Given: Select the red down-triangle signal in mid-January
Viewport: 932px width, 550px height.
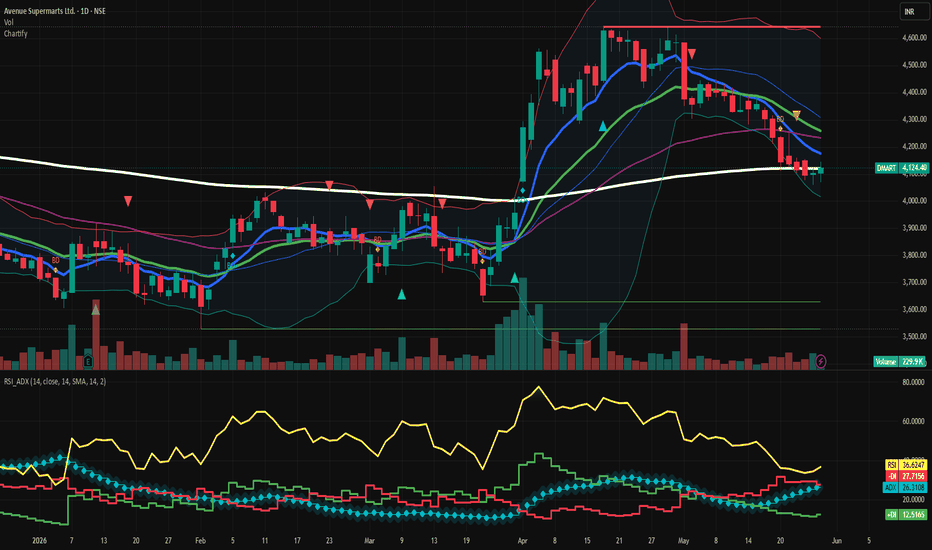Looking at the screenshot, I should click(128, 201).
